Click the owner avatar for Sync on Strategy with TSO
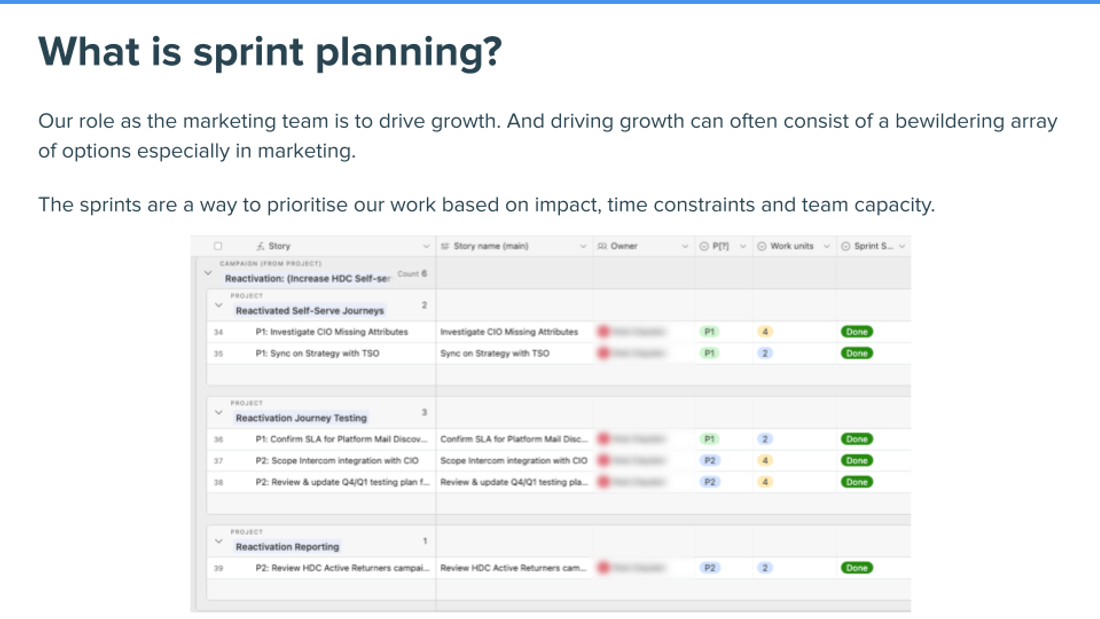 605,353
